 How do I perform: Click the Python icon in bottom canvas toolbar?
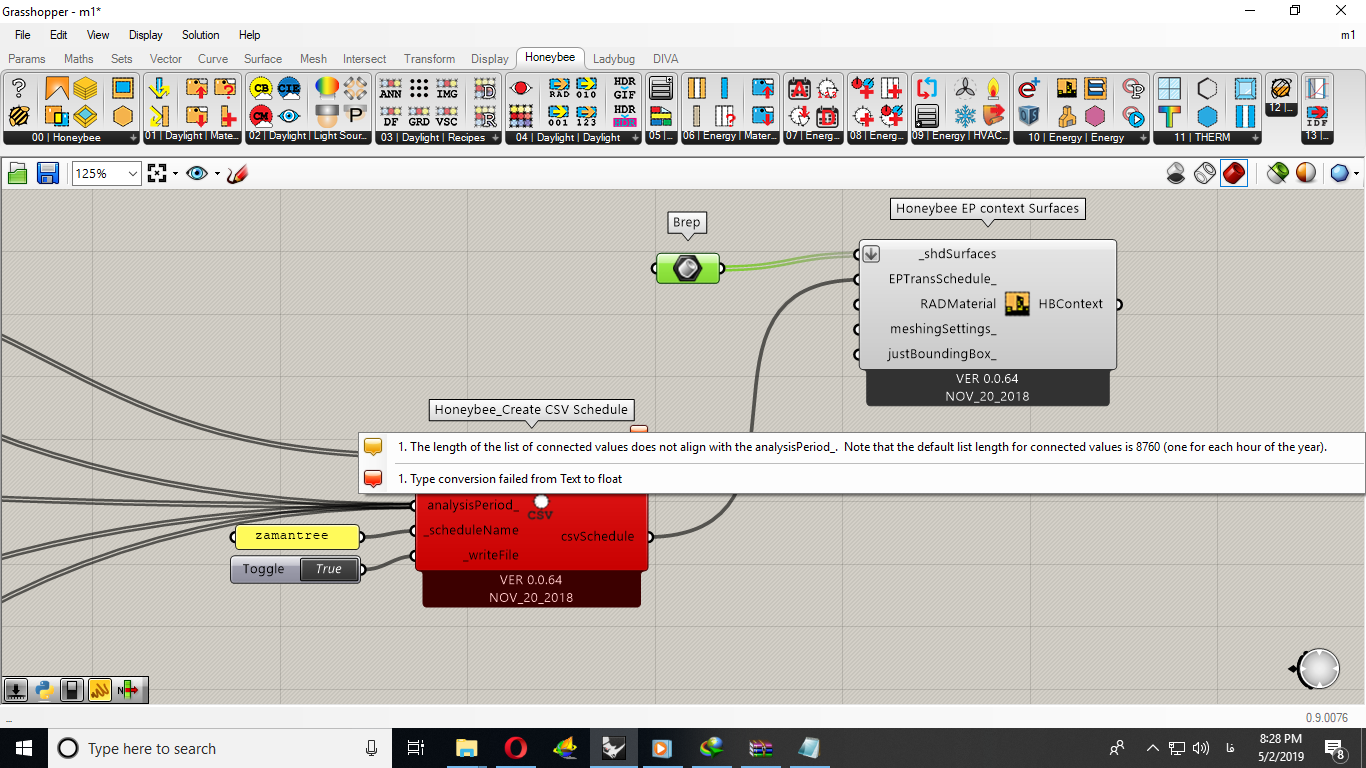pyautogui.click(x=44, y=689)
